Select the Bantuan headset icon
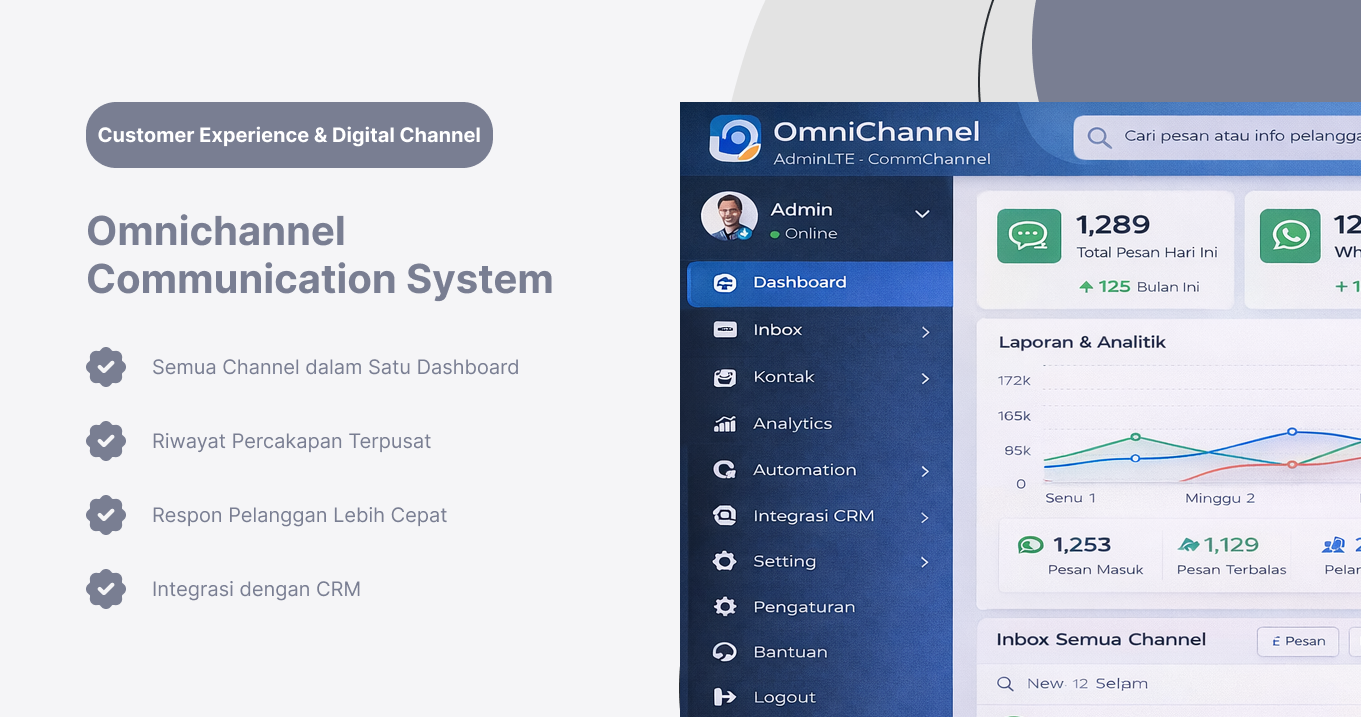 [x=724, y=652]
